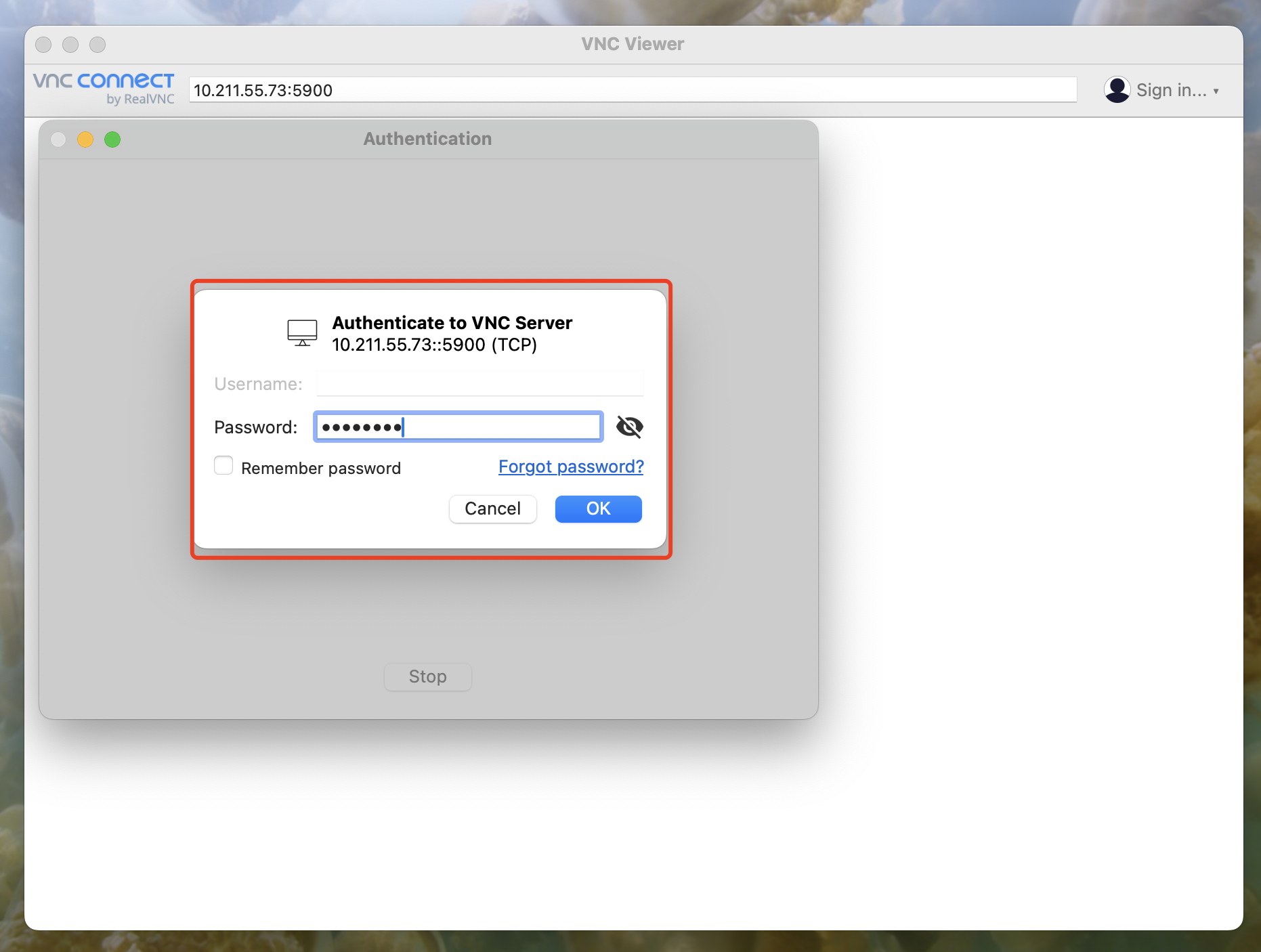Cancel the VNC Server authentication dialog
Screen dimensions: 1261x952
(492, 509)
